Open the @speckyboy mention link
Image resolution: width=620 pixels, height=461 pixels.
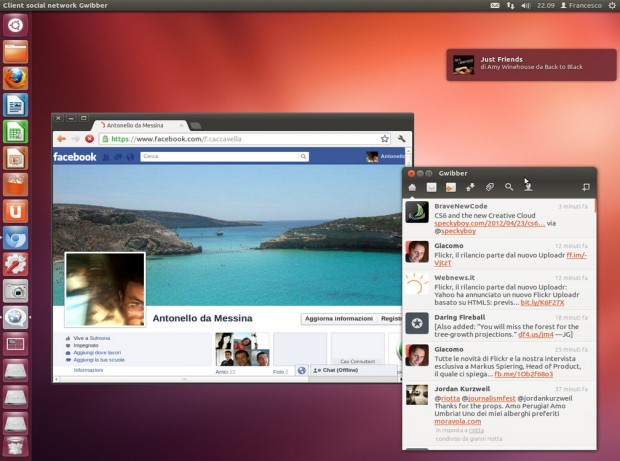point(458,231)
